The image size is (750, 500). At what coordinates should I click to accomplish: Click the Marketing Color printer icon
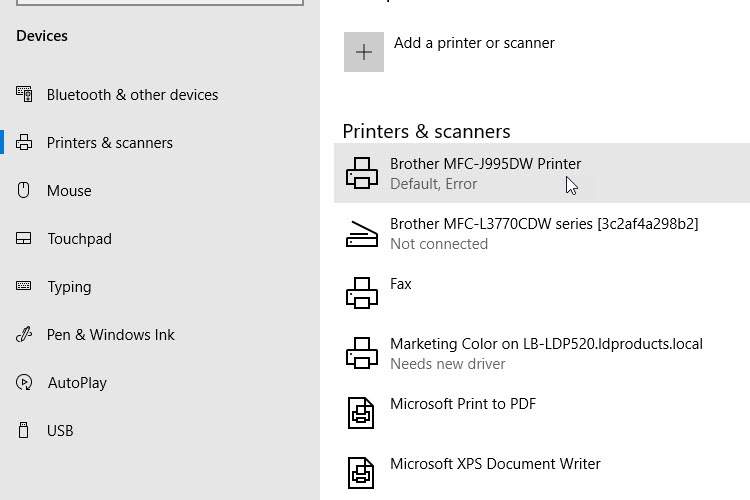tap(362, 354)
